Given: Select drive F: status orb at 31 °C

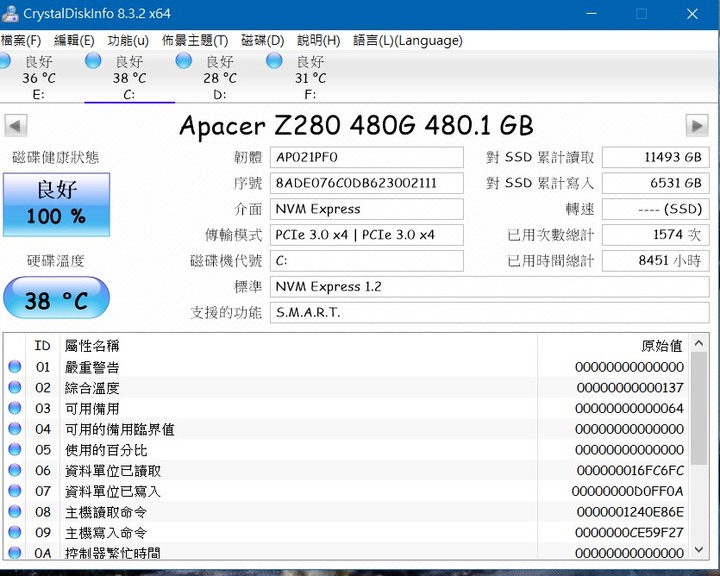Looking at the screenshot, I should click(x=275, y=62).
